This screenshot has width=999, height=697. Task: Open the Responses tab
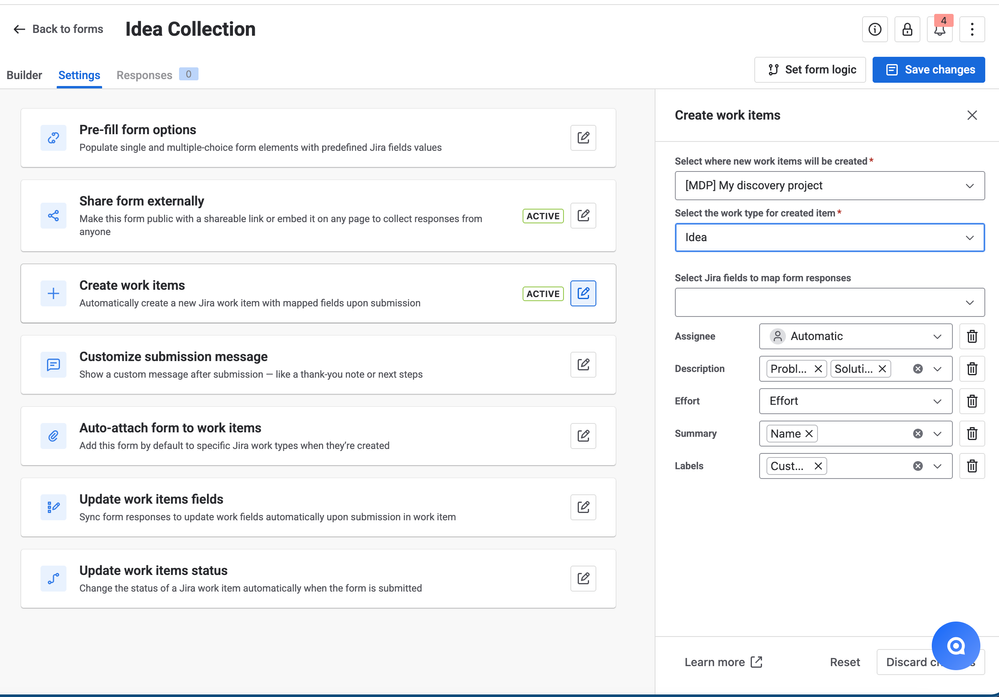click(x=145, y=75)
